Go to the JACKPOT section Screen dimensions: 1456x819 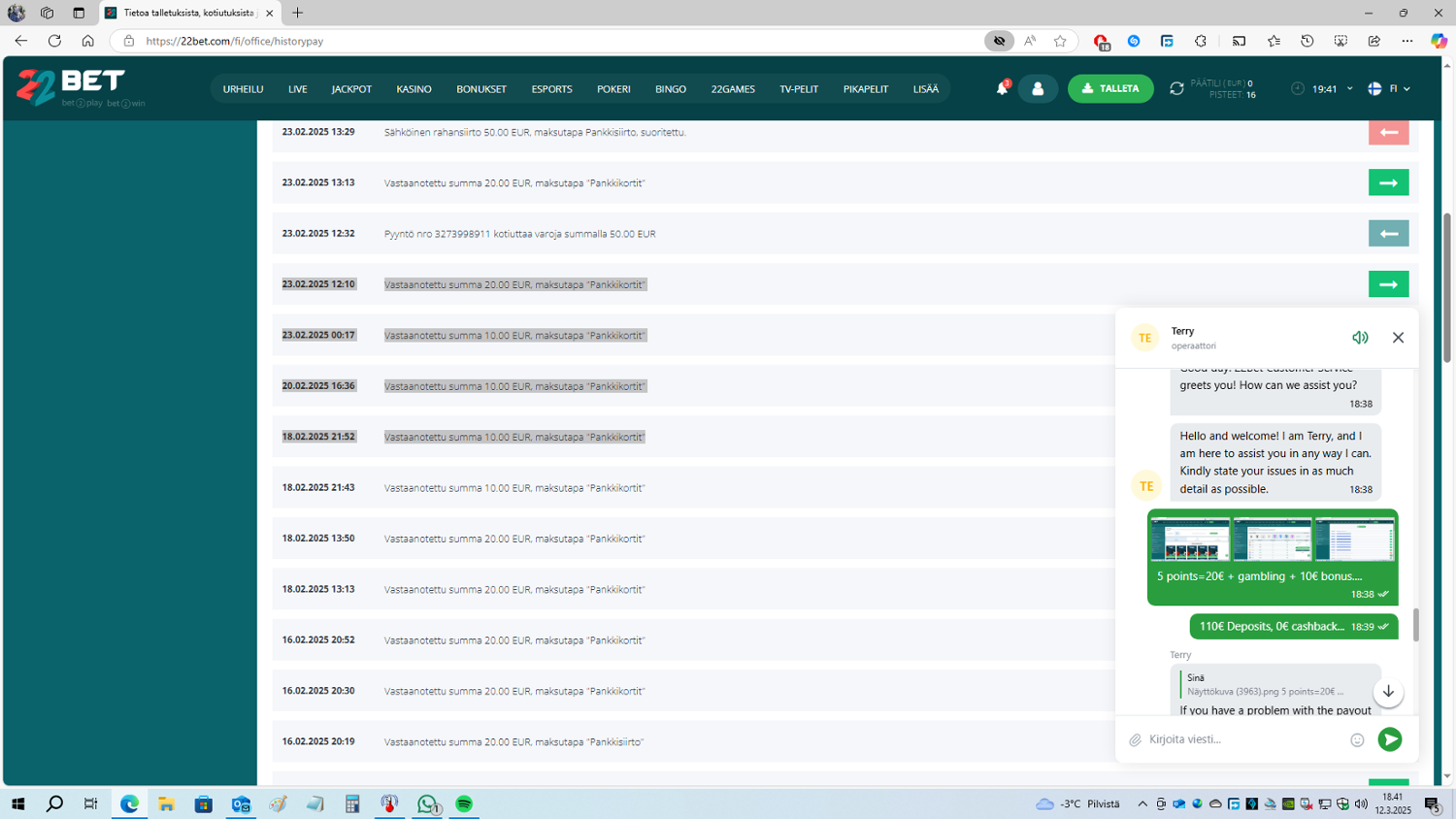pos(351,89)
